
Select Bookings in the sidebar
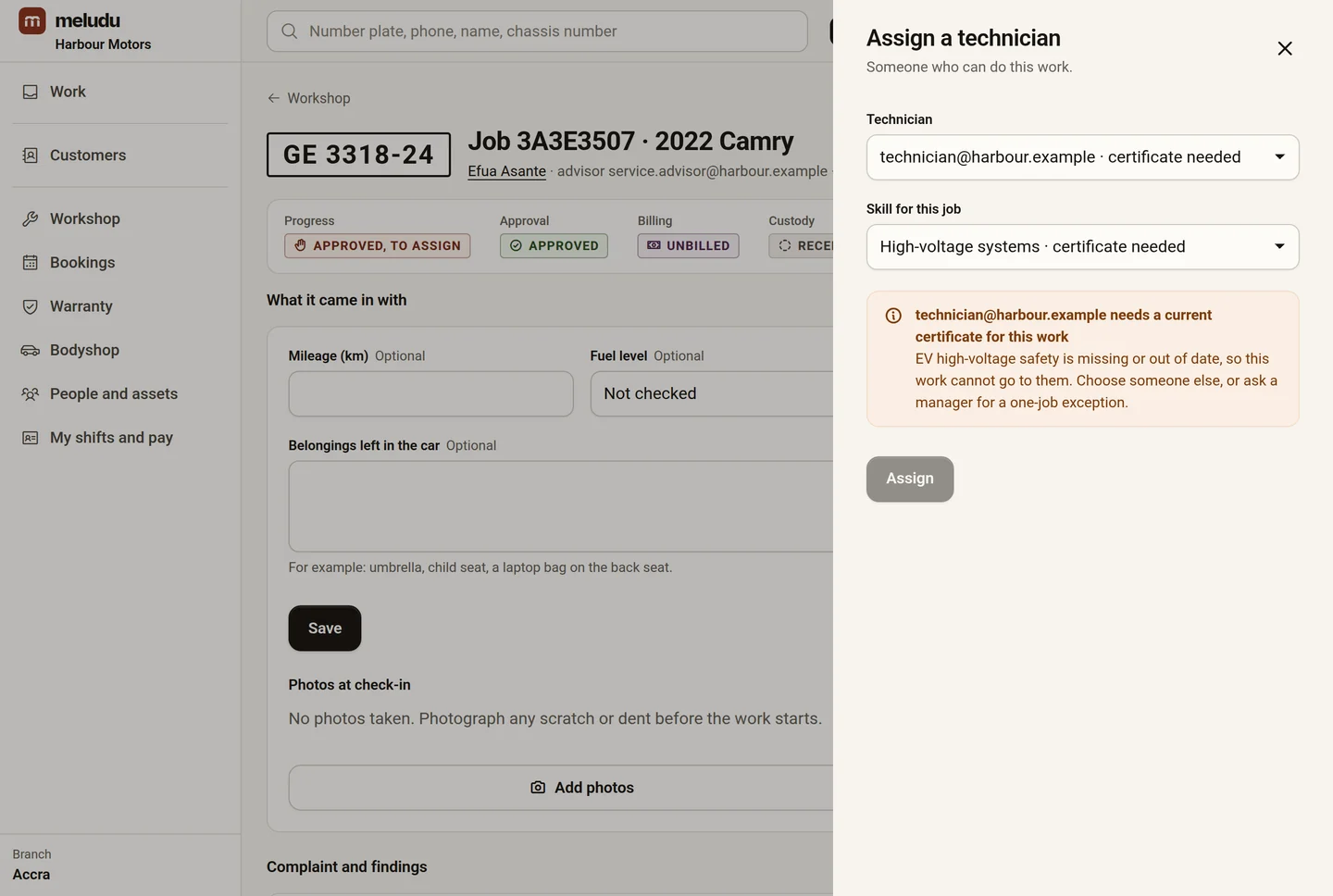(x=120, y=263)
